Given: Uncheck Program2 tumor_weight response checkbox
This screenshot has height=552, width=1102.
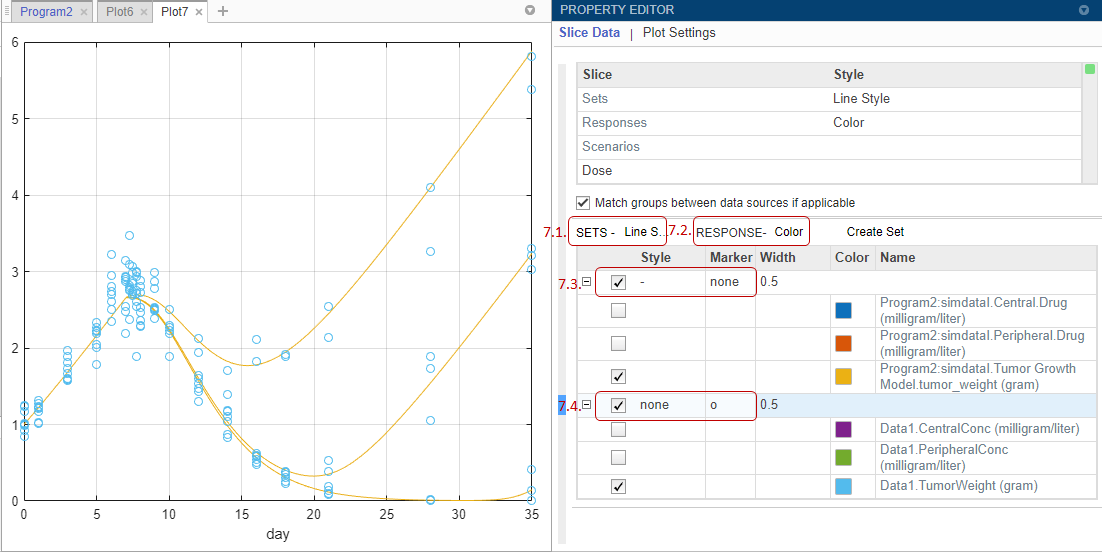Looking at the screenshot, I should [618, 376].
